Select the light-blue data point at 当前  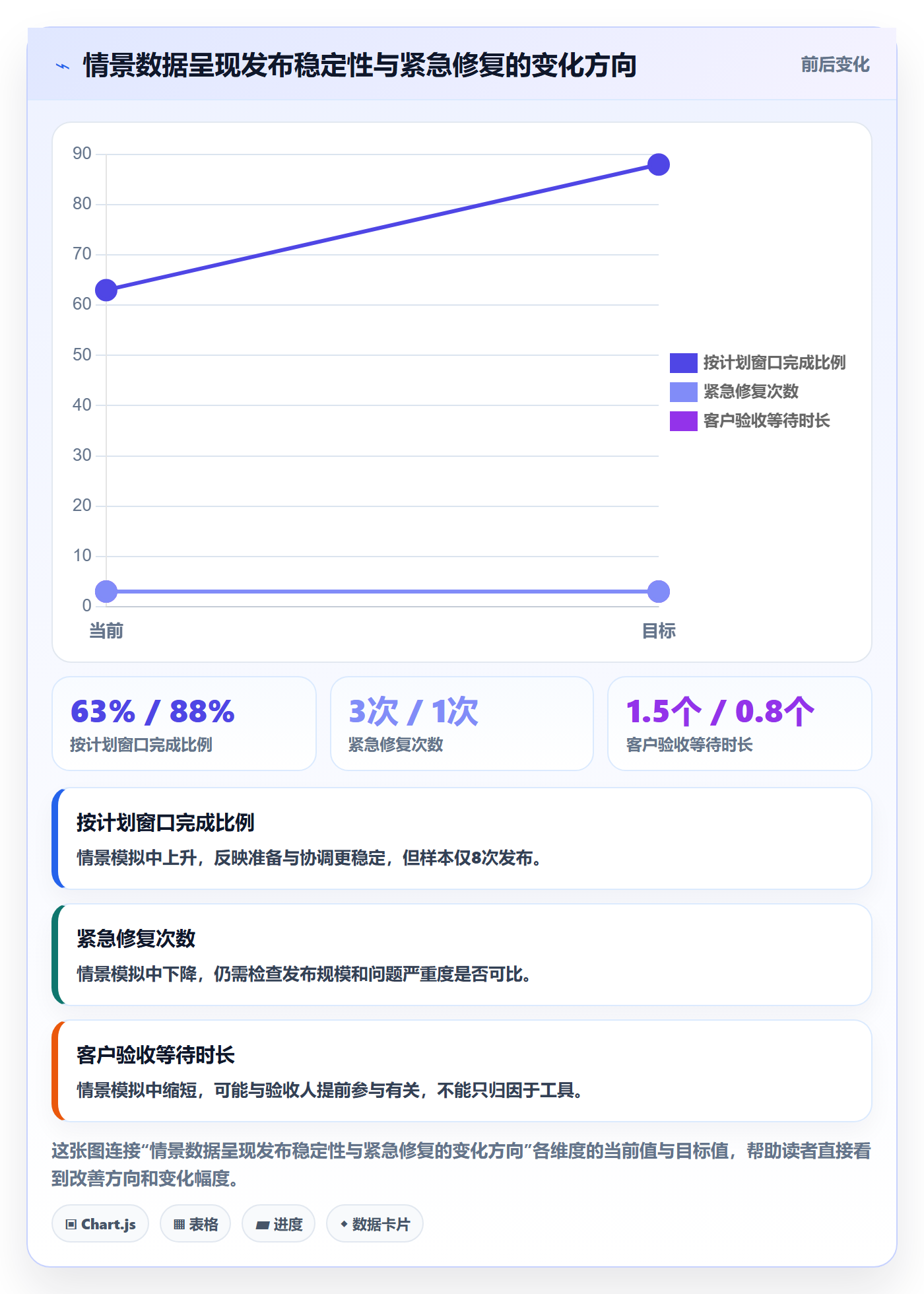coord(106,592)
